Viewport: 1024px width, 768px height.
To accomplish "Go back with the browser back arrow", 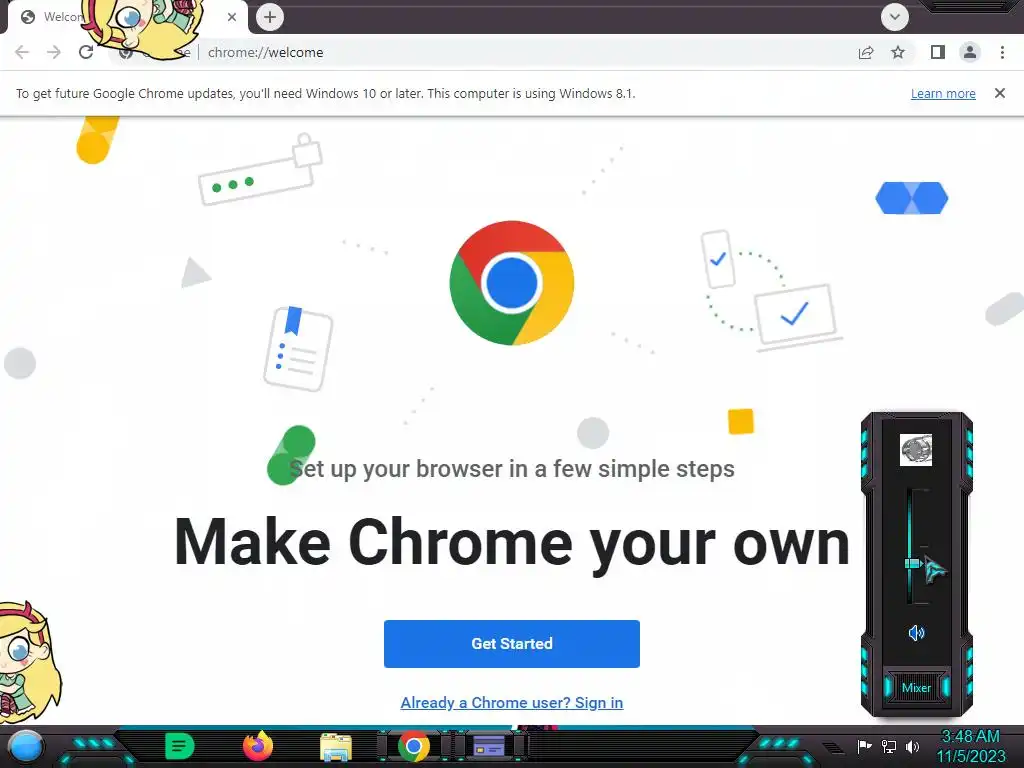I will click(x=22, y=52).
